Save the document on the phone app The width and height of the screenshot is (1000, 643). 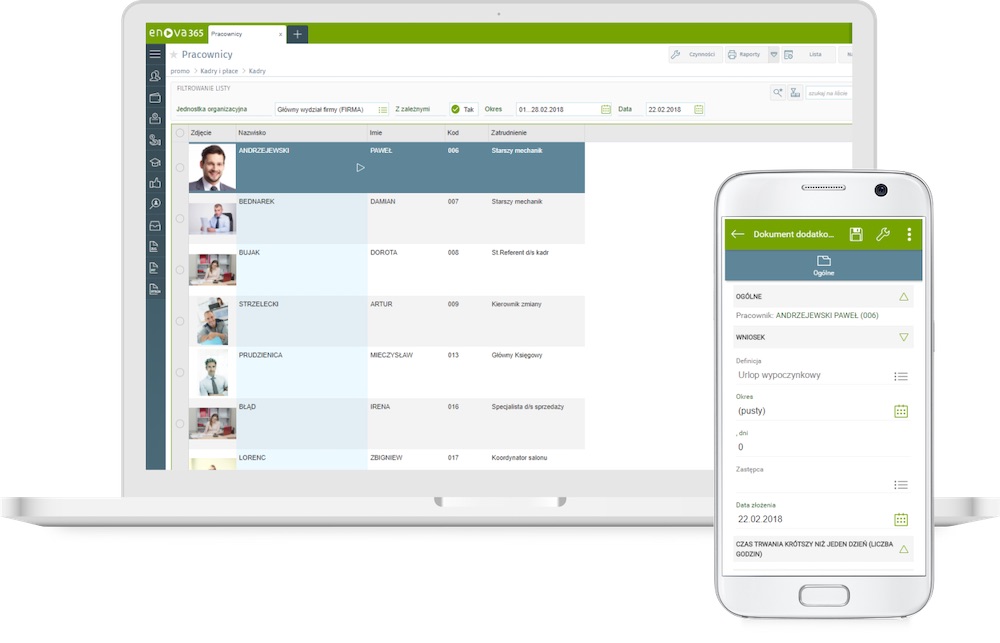pos(856,234)
